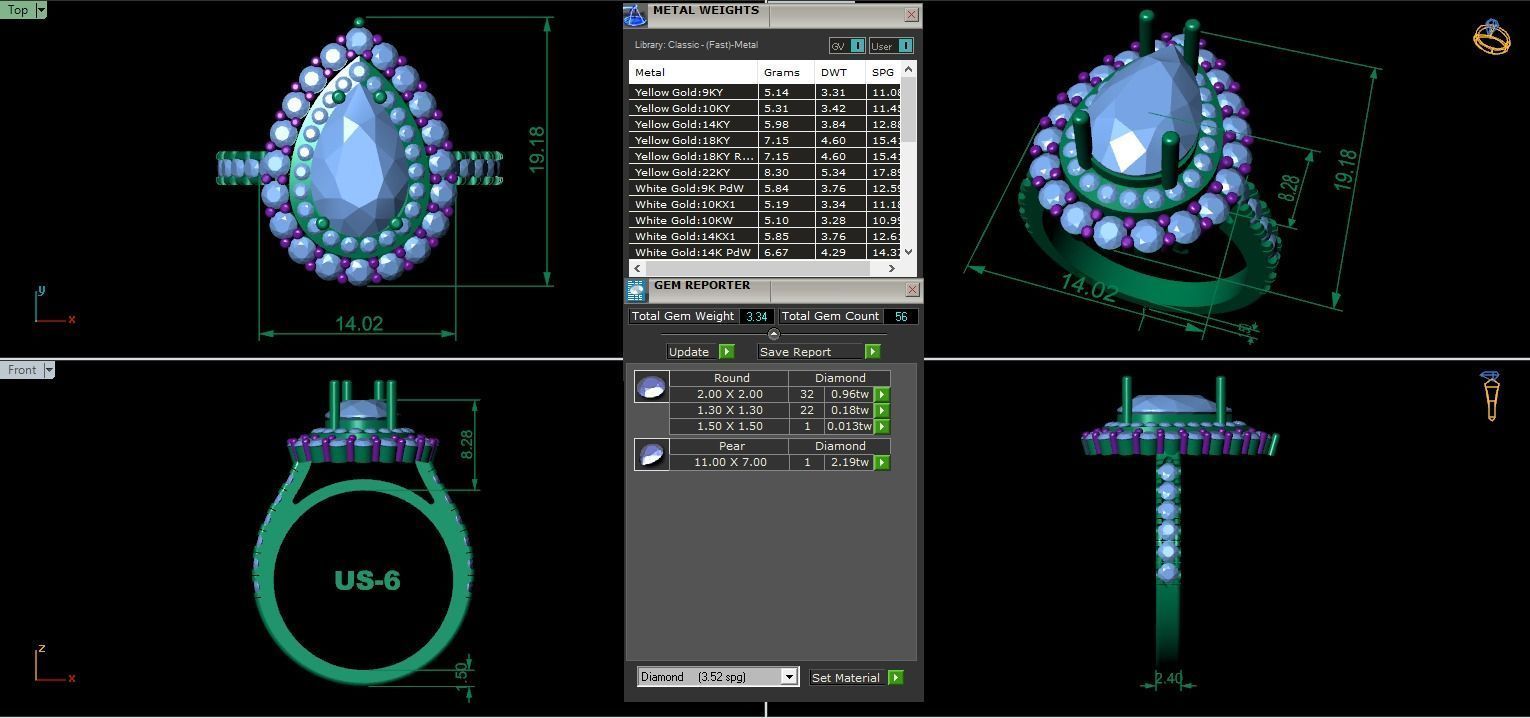Image resolution: width=1530 pixels, height=718 pixels.
Task: Click the pear diamond gem thumbnail
Action: point(652,454)
